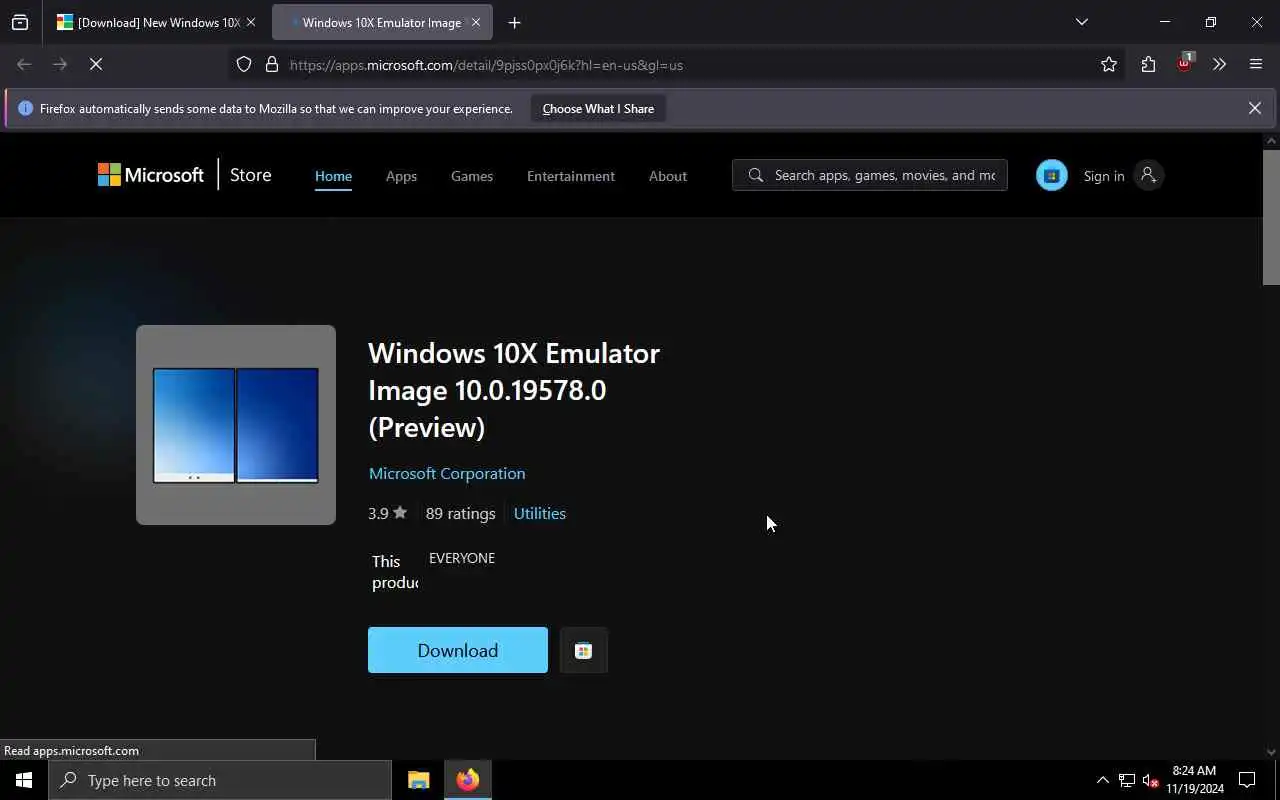Dismiss the Firefox data notification bar

[x=1254, y=108]
